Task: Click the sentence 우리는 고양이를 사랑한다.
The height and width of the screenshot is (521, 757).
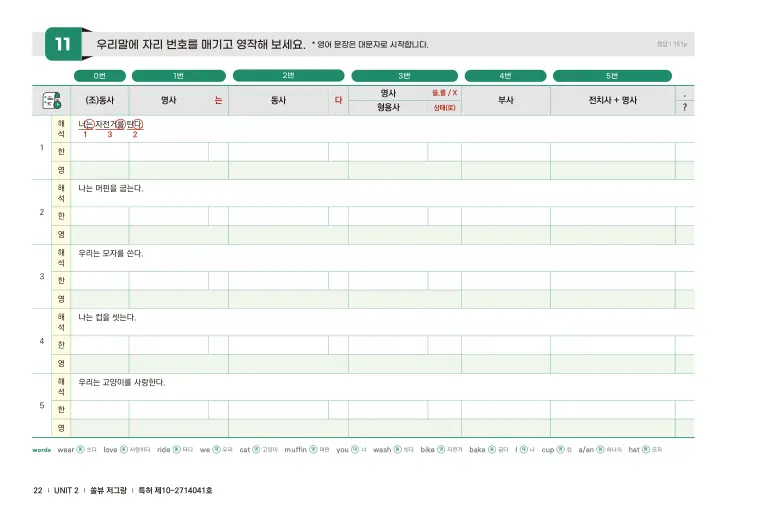Action: tap(122, 382)
